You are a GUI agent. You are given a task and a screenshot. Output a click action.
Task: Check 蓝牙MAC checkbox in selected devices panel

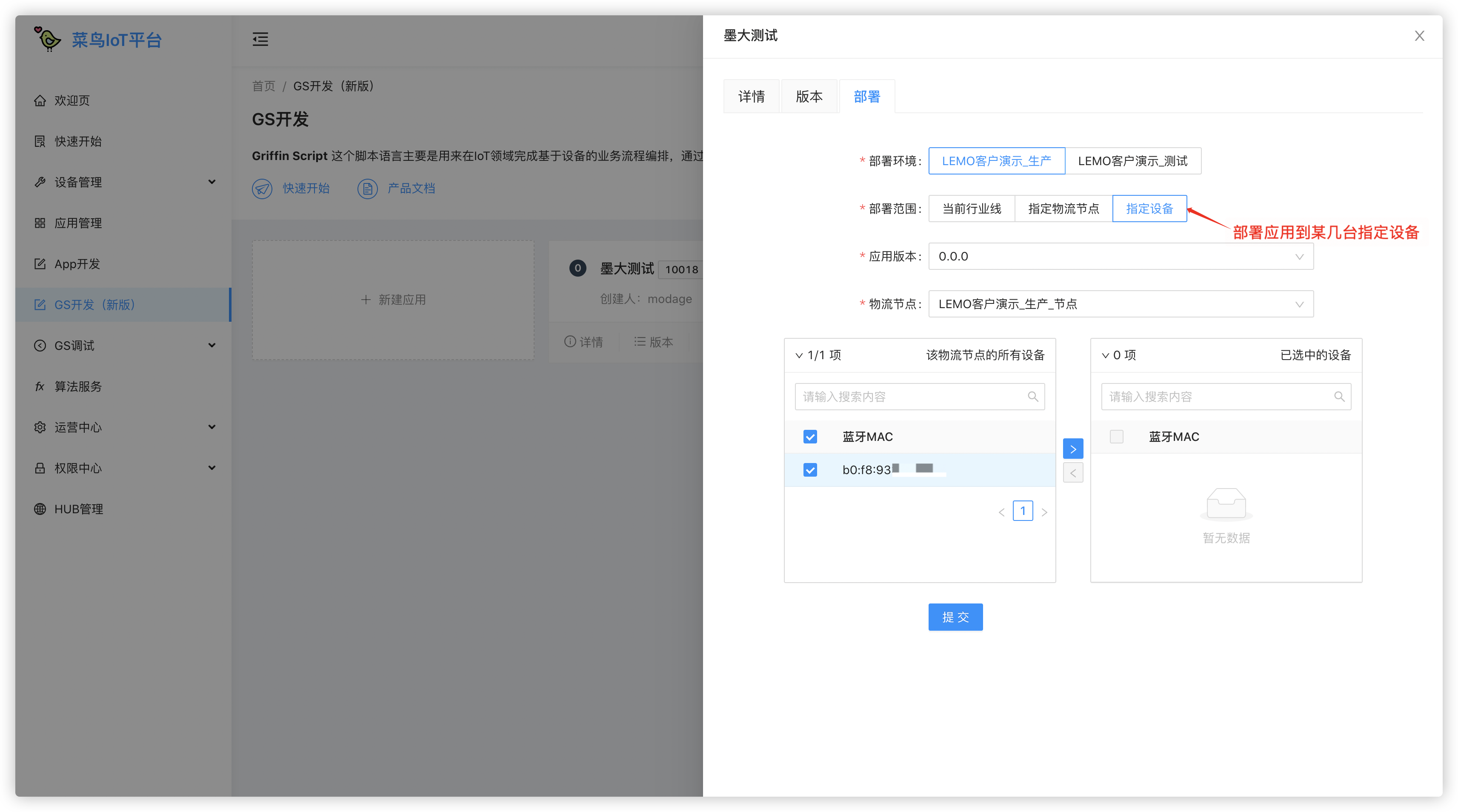point(1116,436)
